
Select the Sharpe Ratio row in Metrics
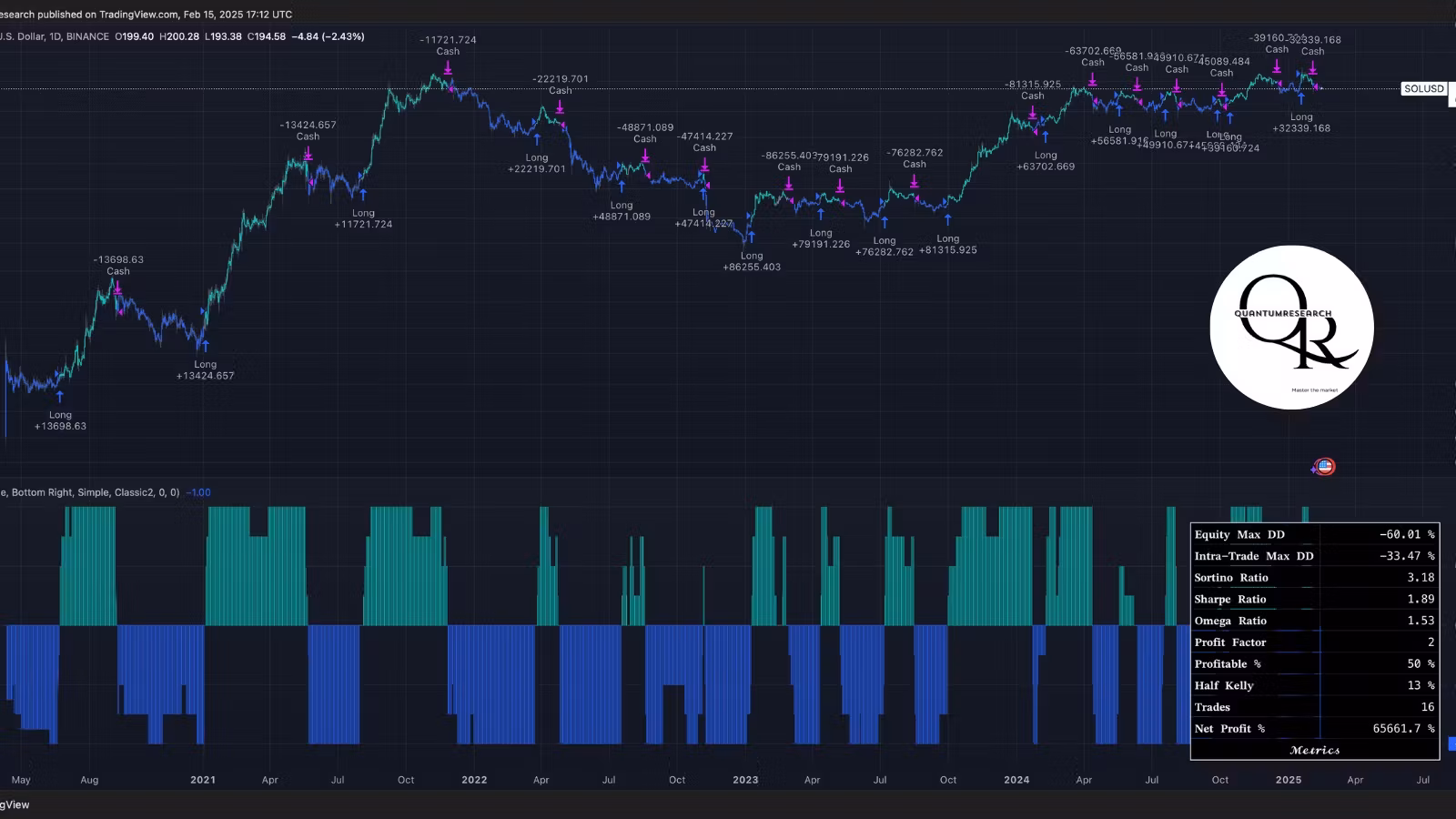coord(1313,600)
